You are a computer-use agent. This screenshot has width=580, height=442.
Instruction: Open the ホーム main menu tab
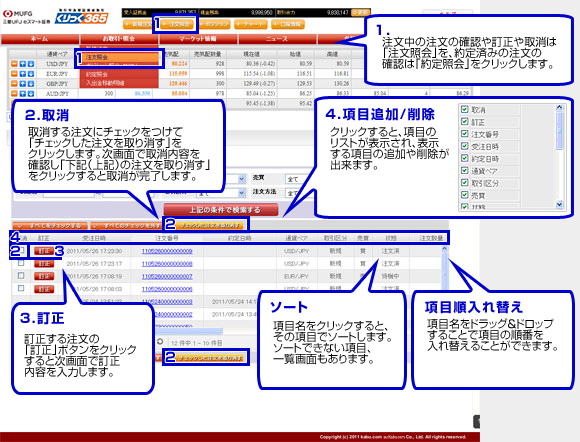tap(40, 38)
